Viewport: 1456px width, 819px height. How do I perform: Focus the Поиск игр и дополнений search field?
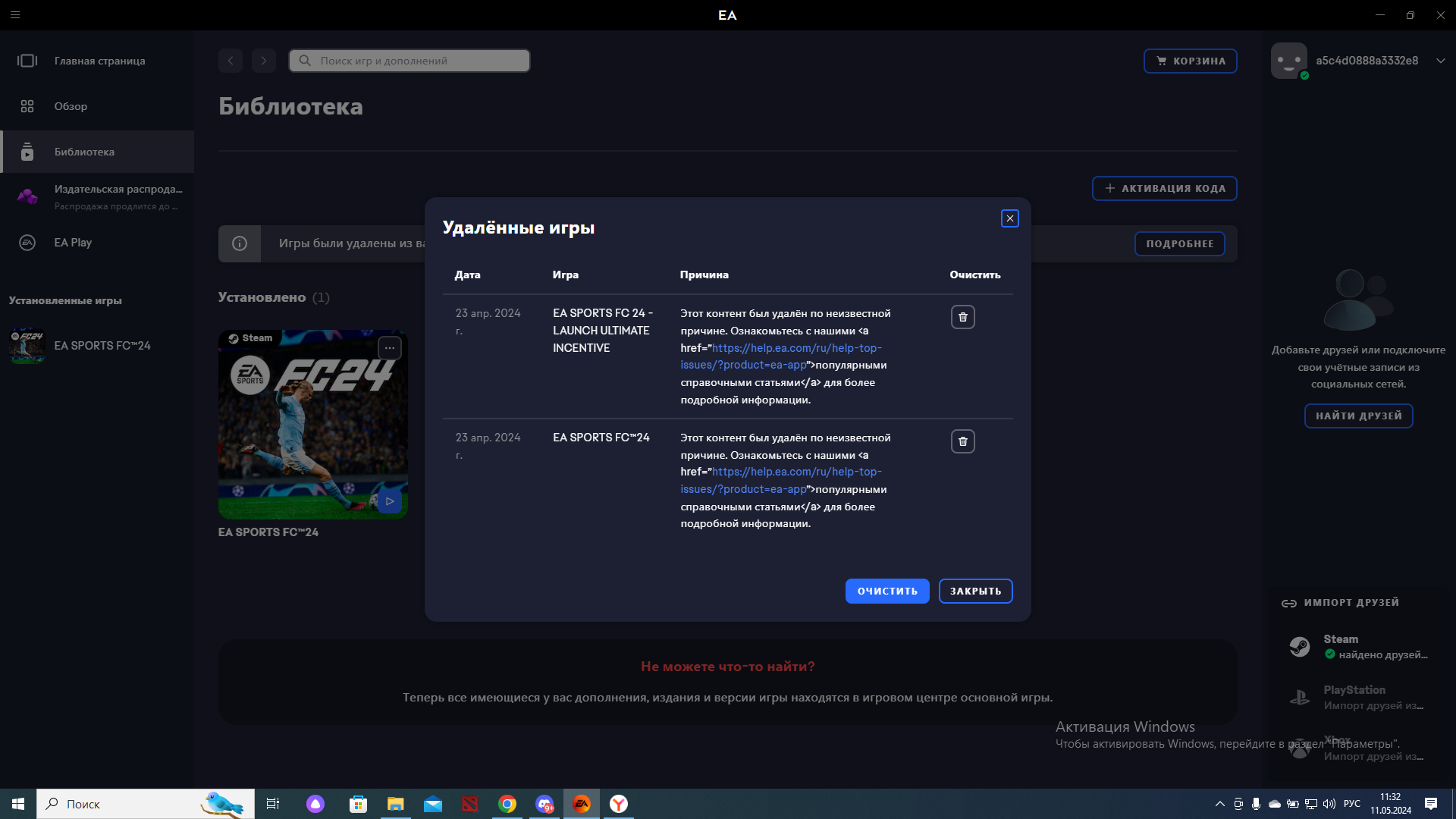point(409,61)
